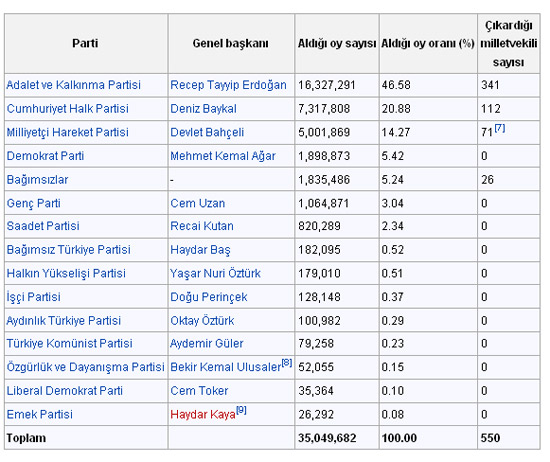Click the Aldığı oy oranı (%) header
Viewport: 550px width, 462px height.
[x=428, y=43]
